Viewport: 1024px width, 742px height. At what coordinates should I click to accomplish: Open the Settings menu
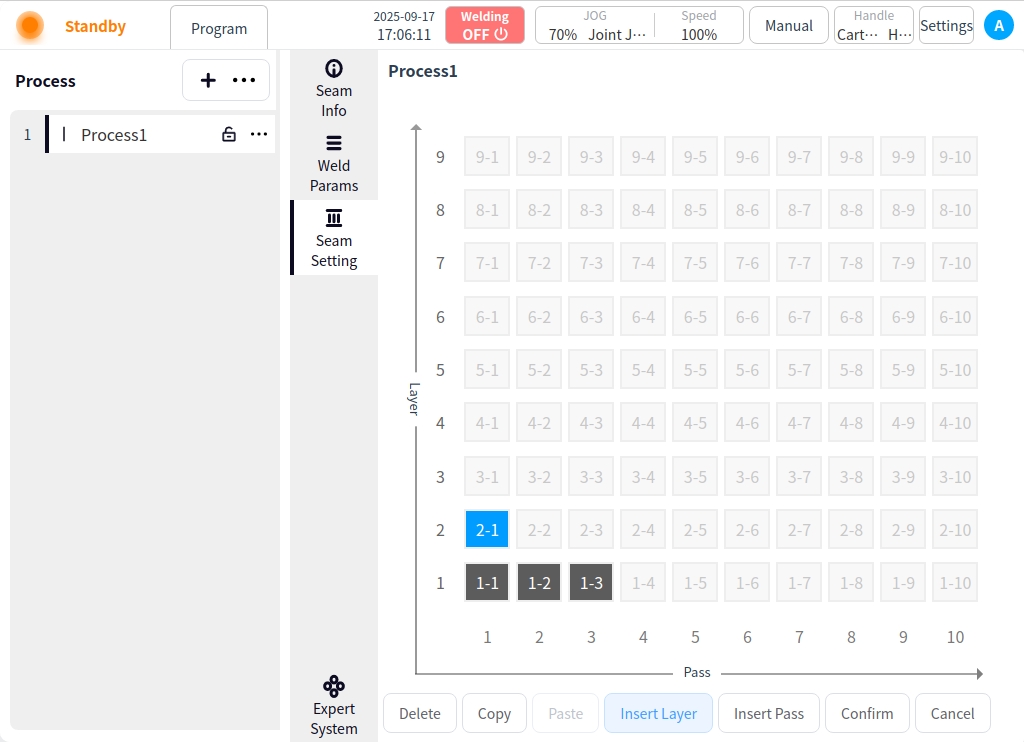[946, 26]
